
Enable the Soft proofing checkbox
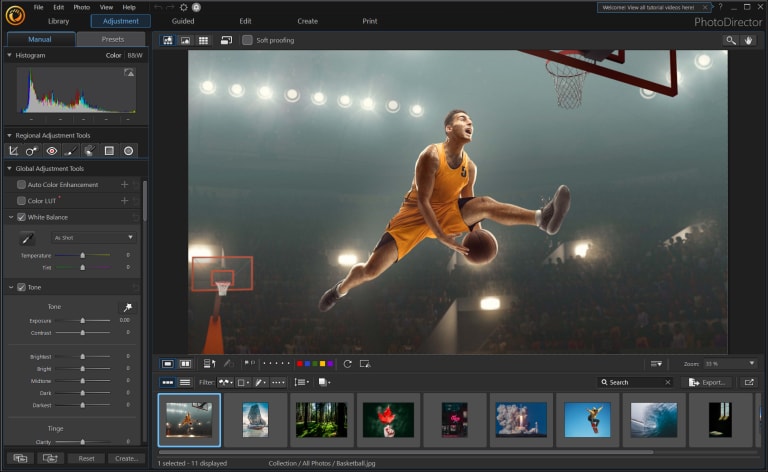248,40
